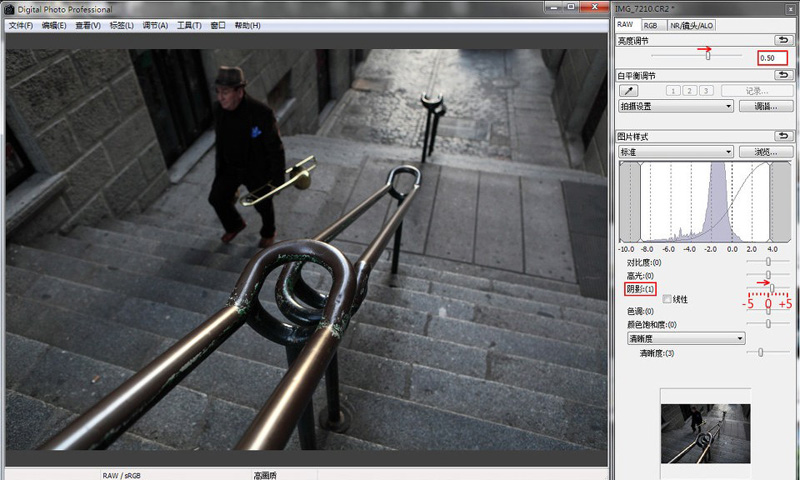
Task: Click the brightness adjustment slider handle
Action: 708,56
